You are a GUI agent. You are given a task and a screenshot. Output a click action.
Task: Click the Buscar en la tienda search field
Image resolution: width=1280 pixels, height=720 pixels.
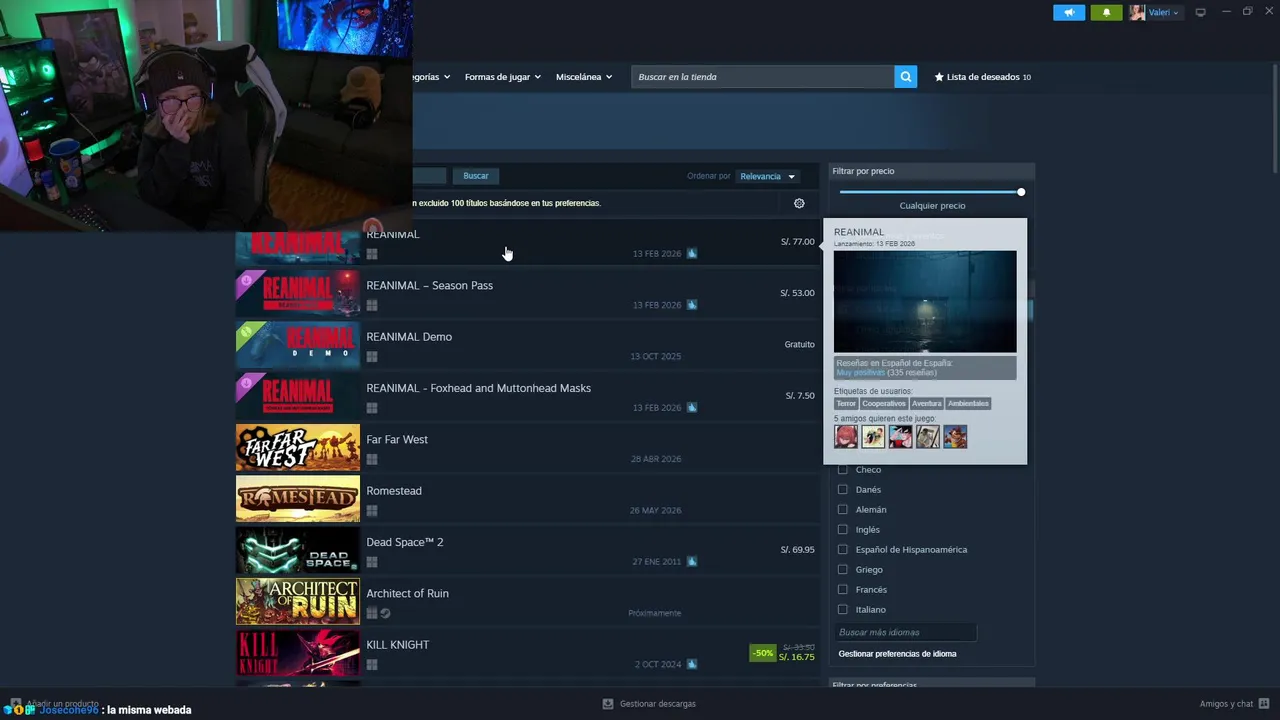(x=762, y=77)
